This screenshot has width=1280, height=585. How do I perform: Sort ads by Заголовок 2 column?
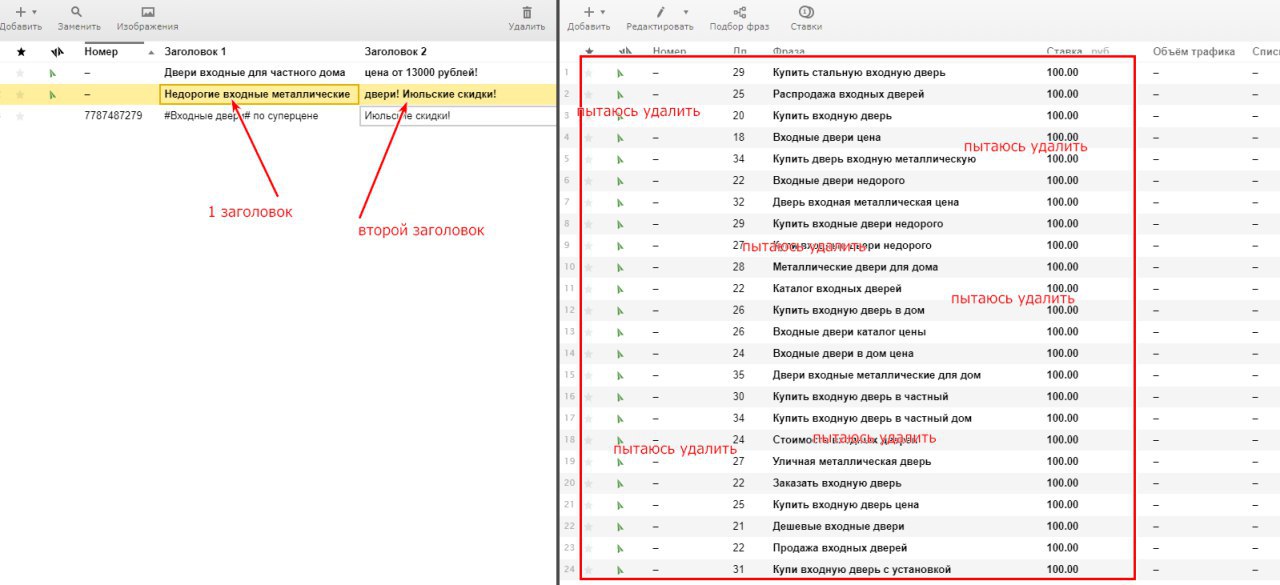396,51
